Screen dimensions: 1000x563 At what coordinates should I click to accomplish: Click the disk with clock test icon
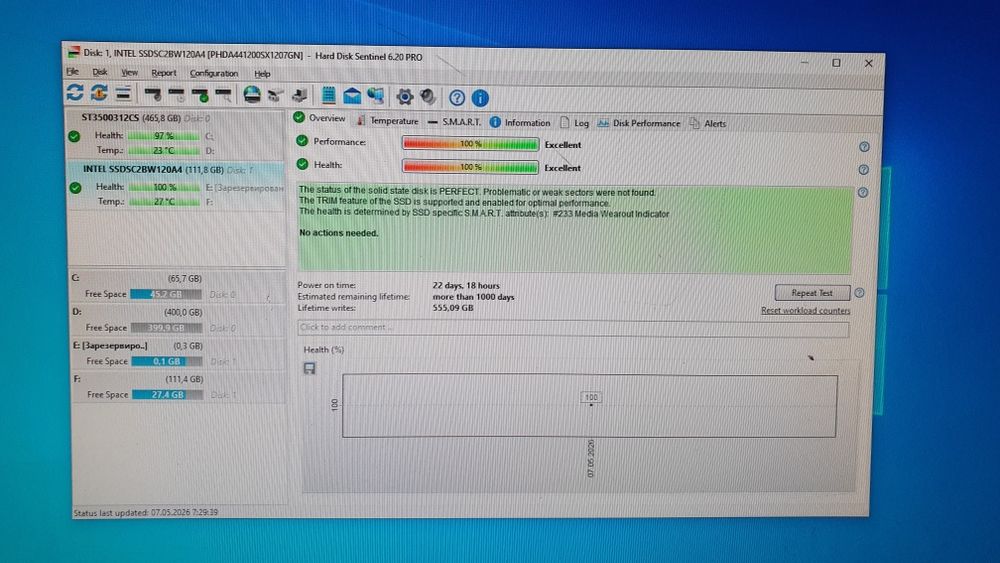click(177, 96)
